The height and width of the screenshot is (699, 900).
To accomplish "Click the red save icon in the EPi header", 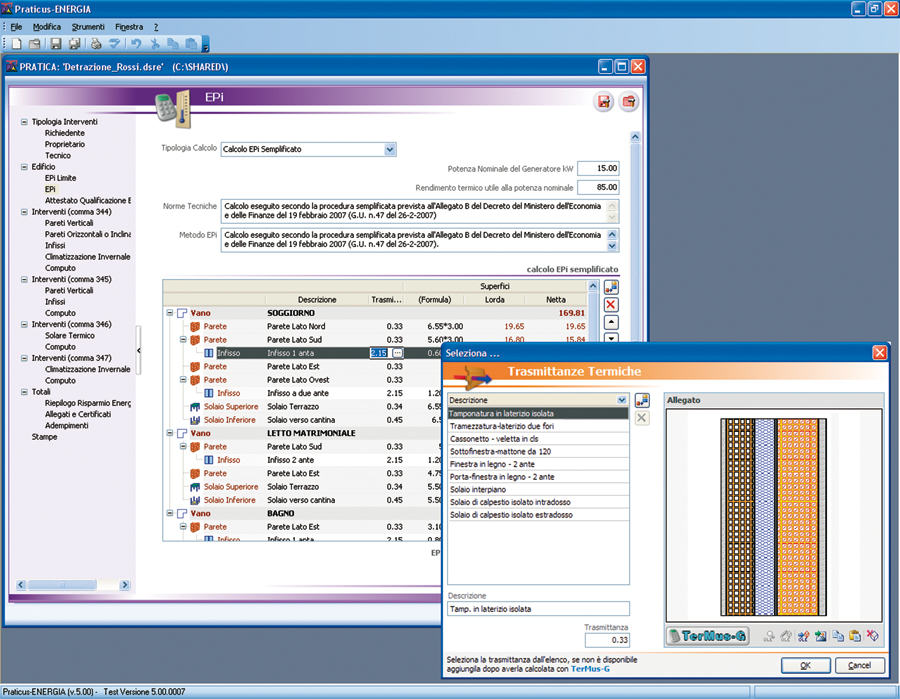I will (x=604, y=102).
